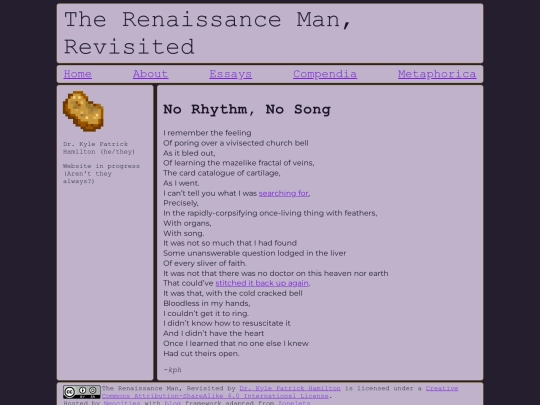Click the sidebar text 'Website in progress'
The image size is (540, 405).
(101, 166)
